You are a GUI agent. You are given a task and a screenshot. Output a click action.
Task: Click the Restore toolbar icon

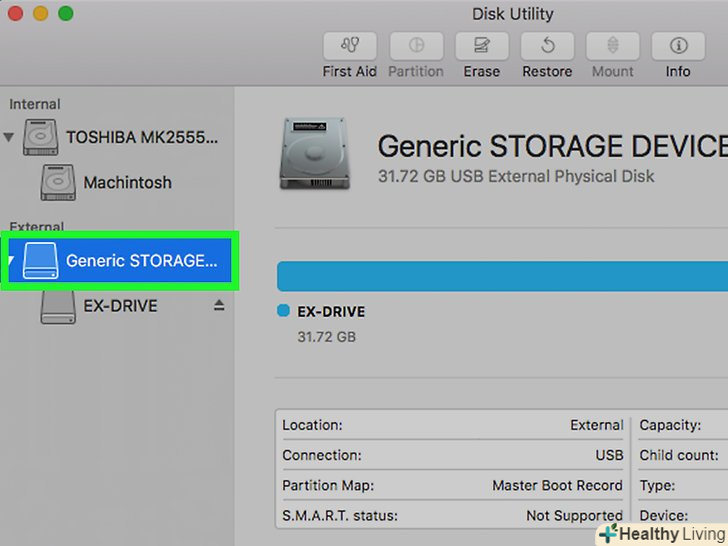[x=547, y=46]
